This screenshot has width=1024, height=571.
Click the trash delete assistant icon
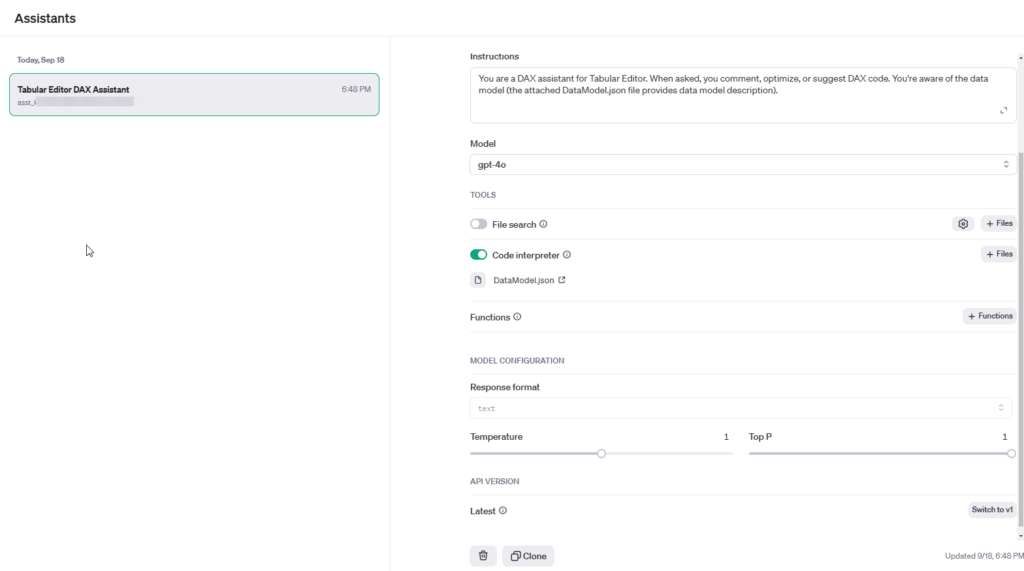(x=483, y=556)
